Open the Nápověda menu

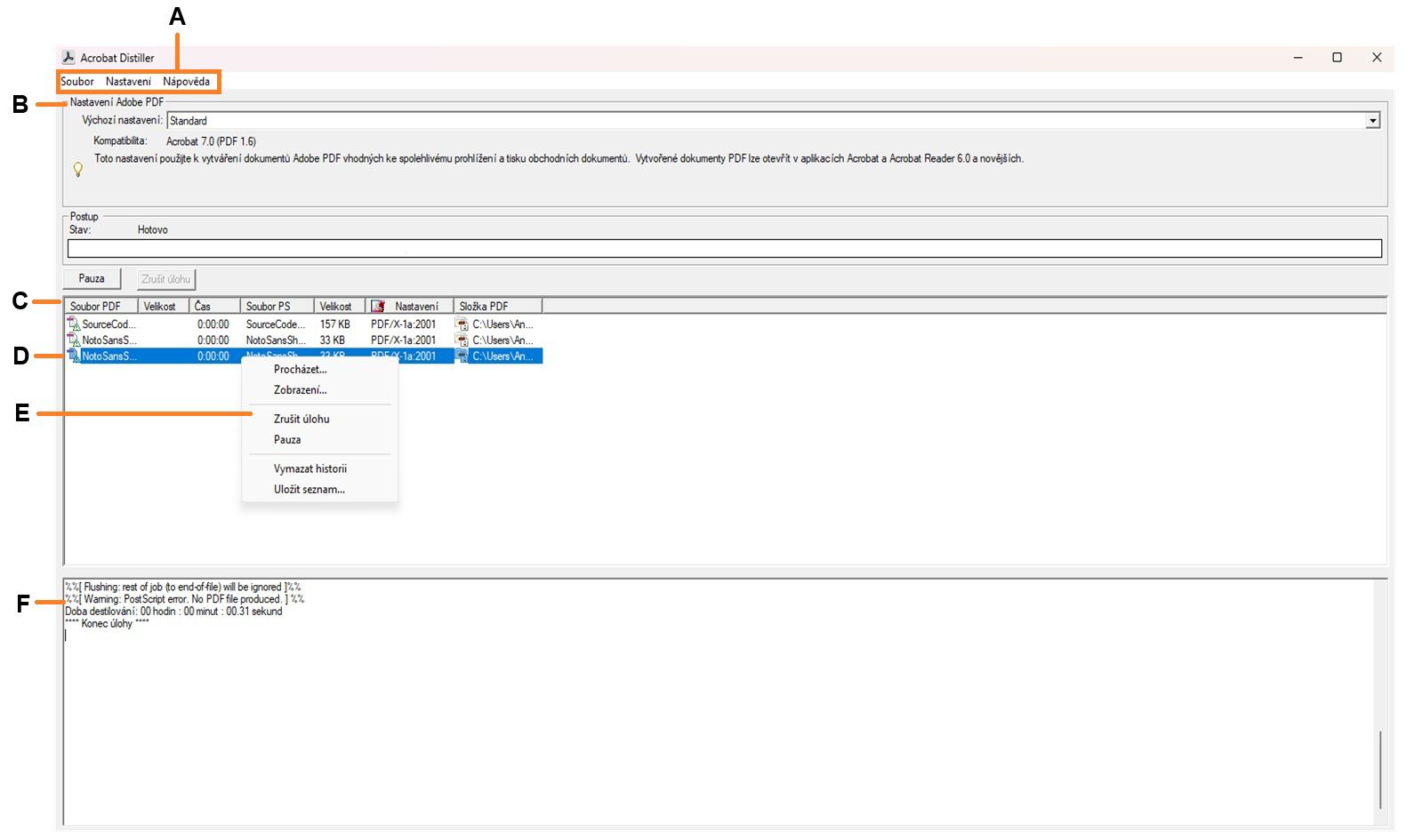point(187,82)
